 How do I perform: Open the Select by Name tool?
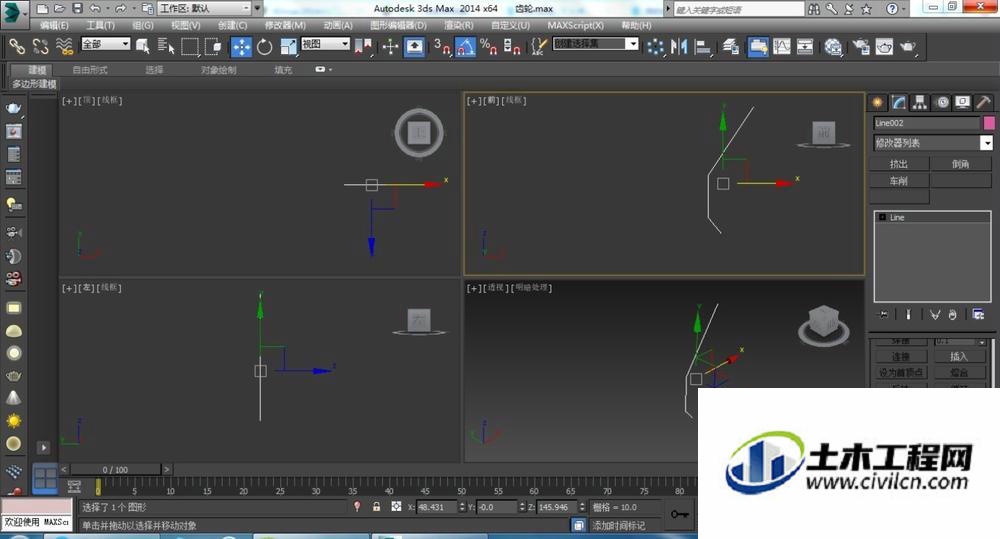[166, 46]
